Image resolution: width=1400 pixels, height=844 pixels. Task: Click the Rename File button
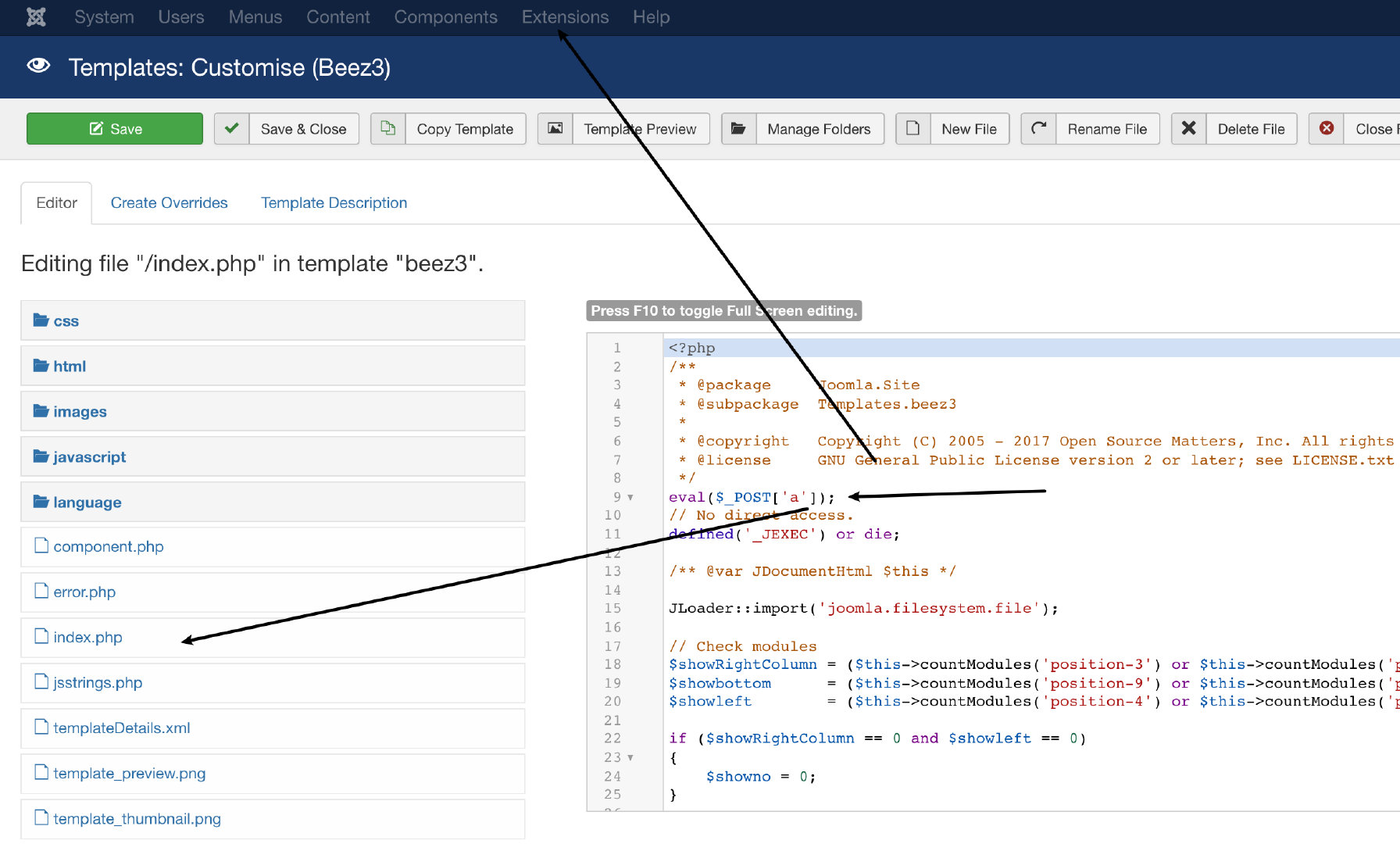point(1091,129)
